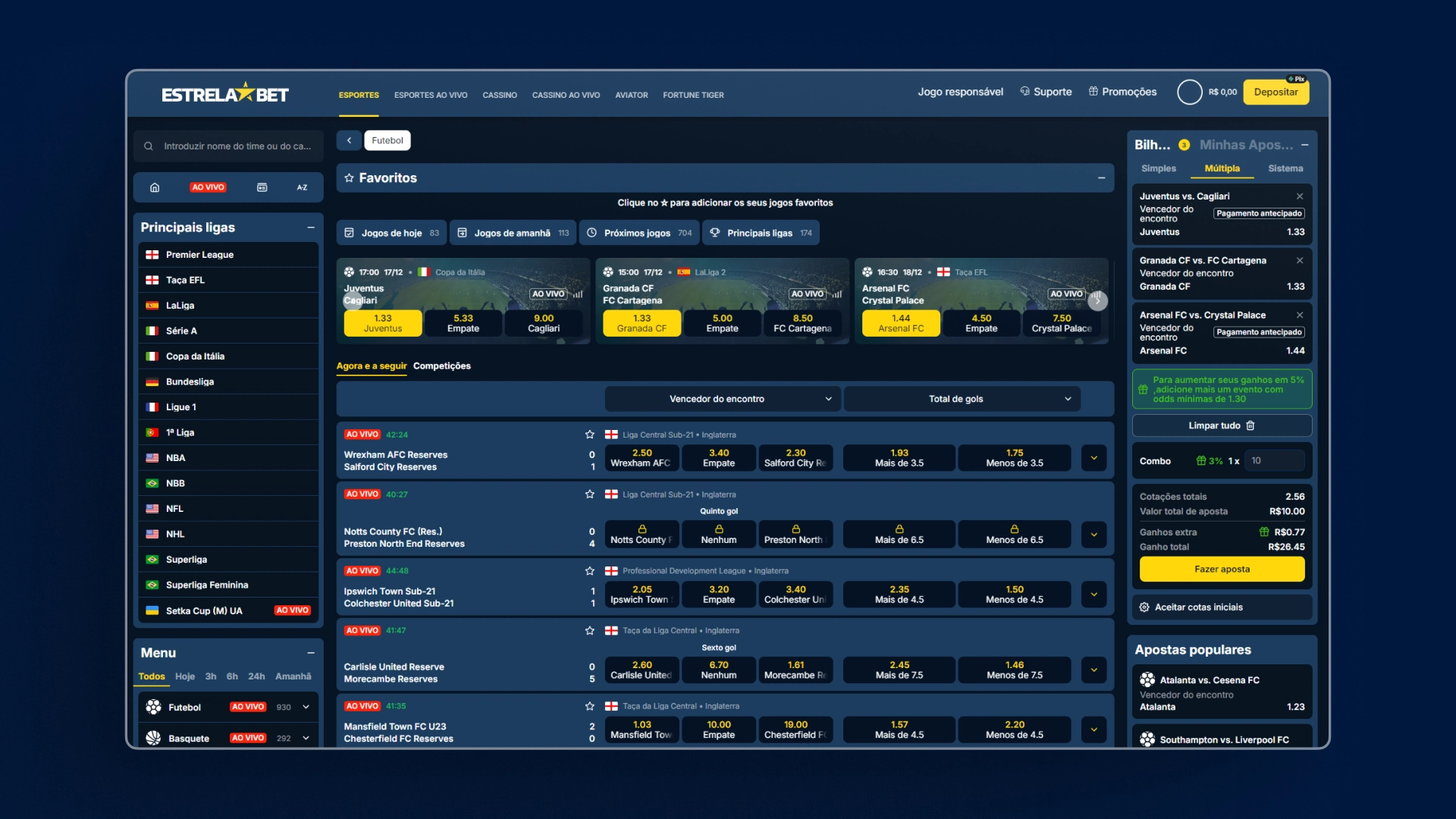
Task: Open the Vencedor do encontro dropdown
Action: tap(723, 399)
